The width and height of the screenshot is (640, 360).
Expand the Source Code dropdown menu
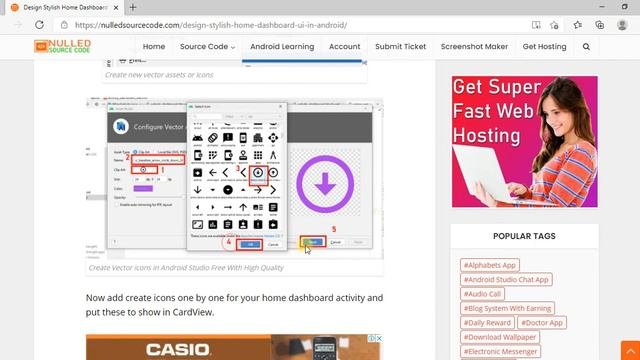207,47
